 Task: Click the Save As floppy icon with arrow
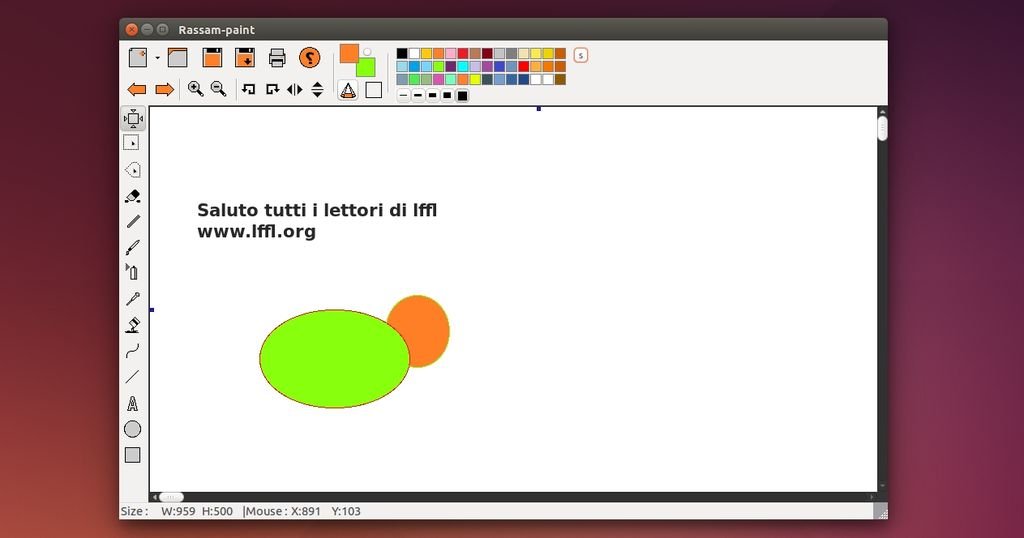tap(245, 58)
